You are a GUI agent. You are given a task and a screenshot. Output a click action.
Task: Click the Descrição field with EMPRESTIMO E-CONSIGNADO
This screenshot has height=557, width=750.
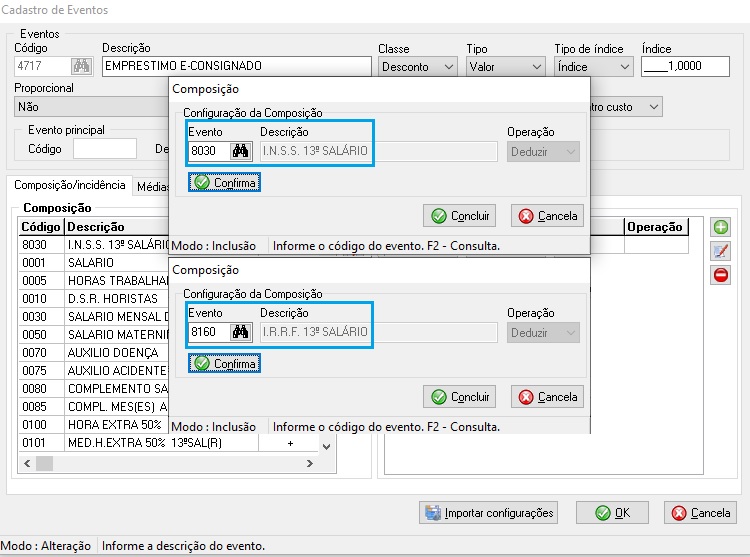[236, 67]
